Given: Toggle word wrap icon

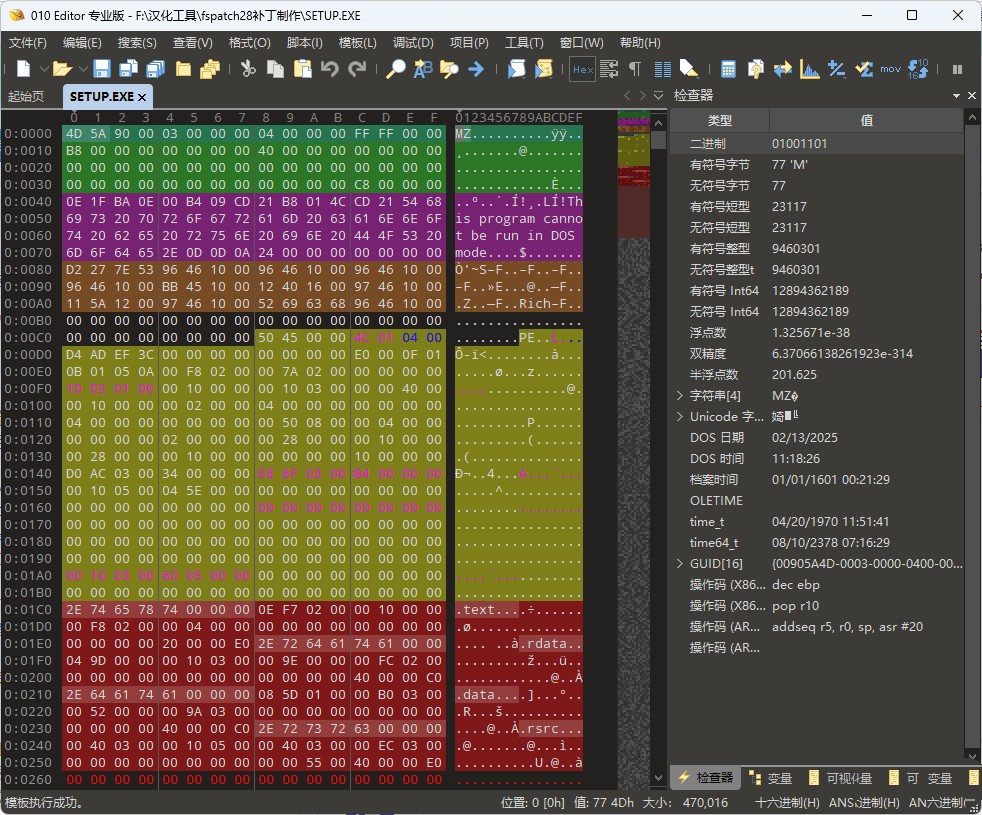Looking at the screenshot, I should [609, 68].
